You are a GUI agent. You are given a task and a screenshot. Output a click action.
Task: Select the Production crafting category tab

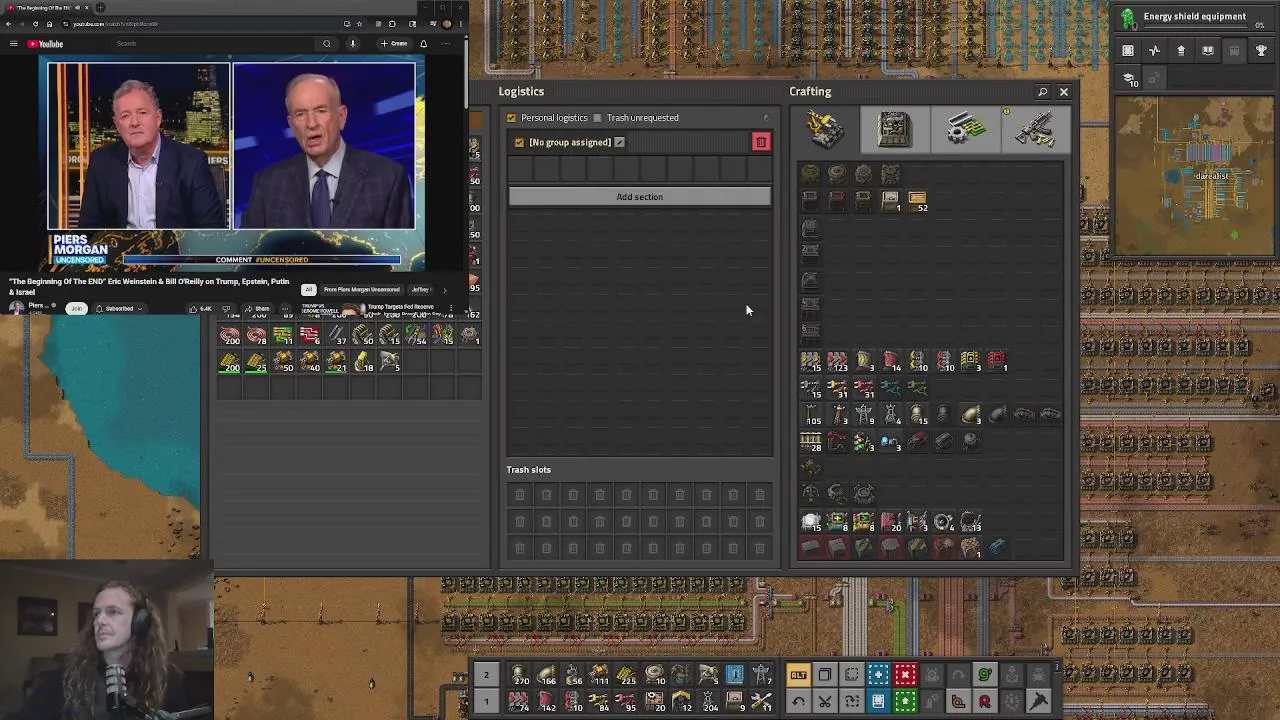point(895,130)
